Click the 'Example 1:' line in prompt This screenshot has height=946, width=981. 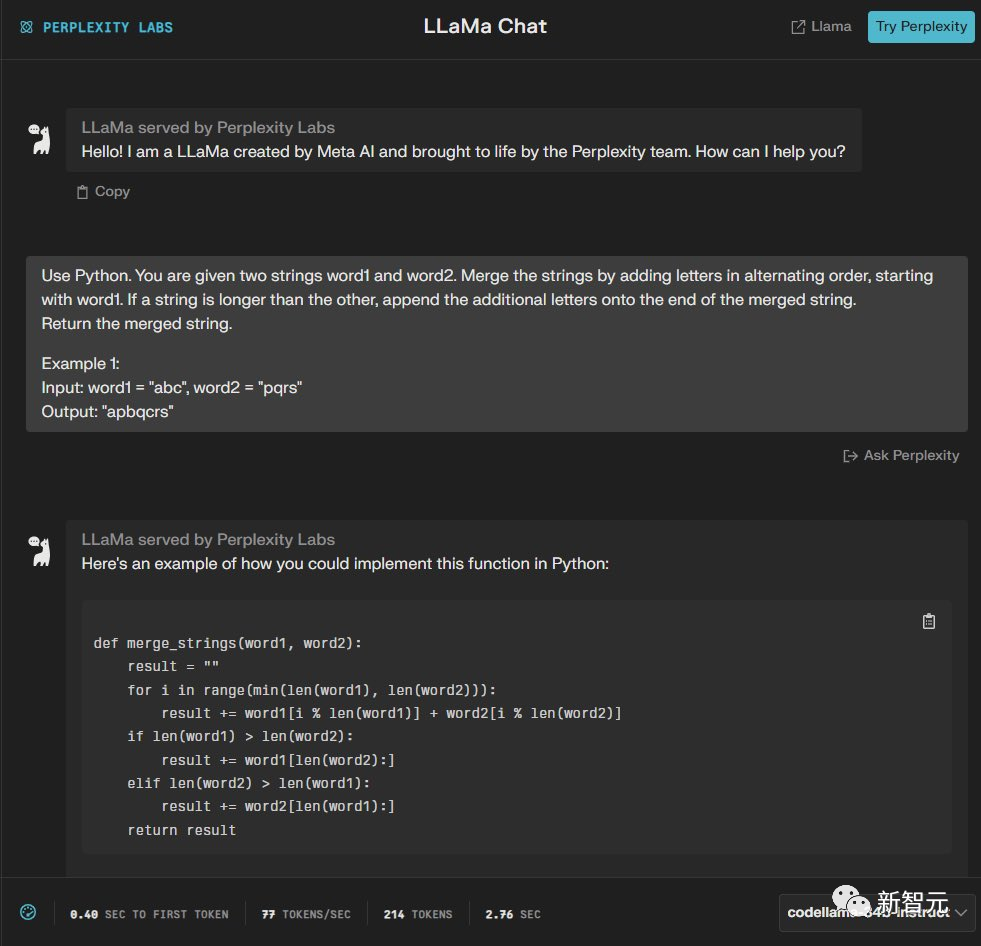coord(80,364)
